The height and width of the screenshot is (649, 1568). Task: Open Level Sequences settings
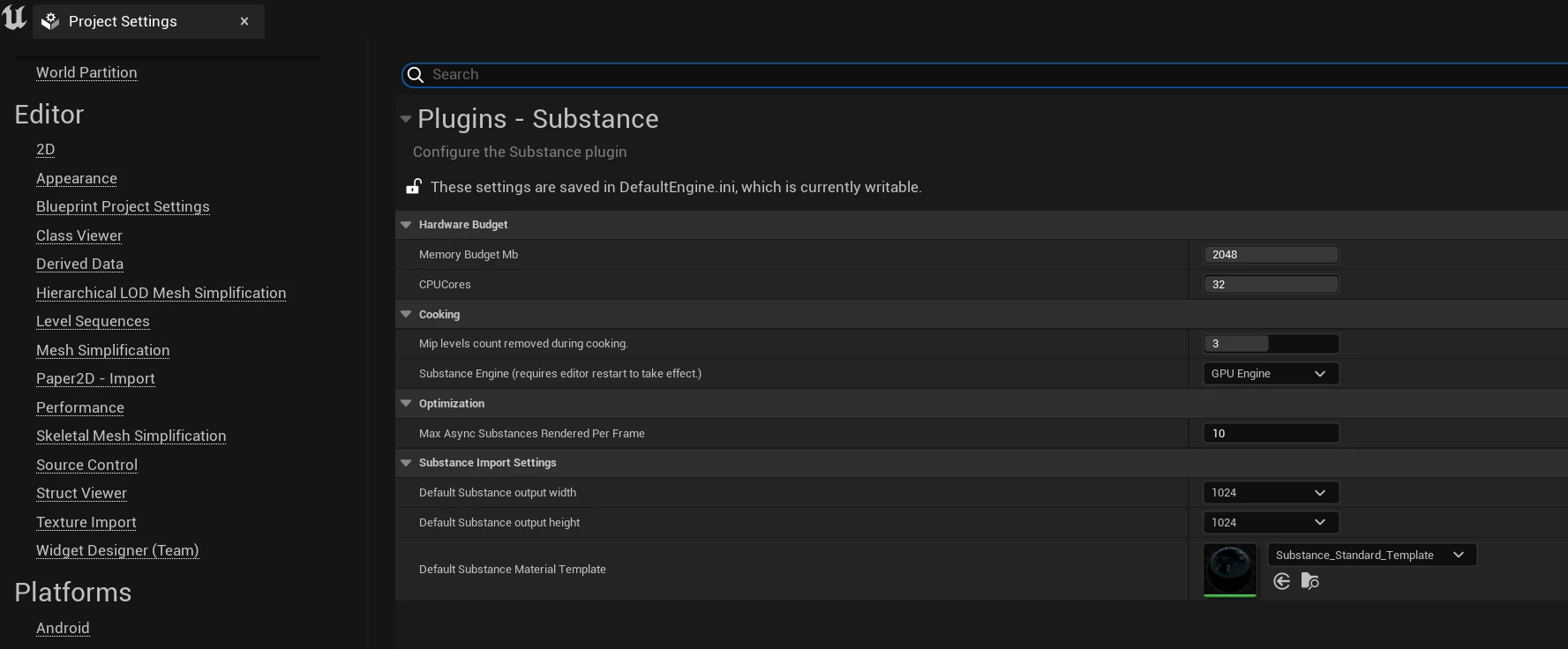[x=93, y=321]
